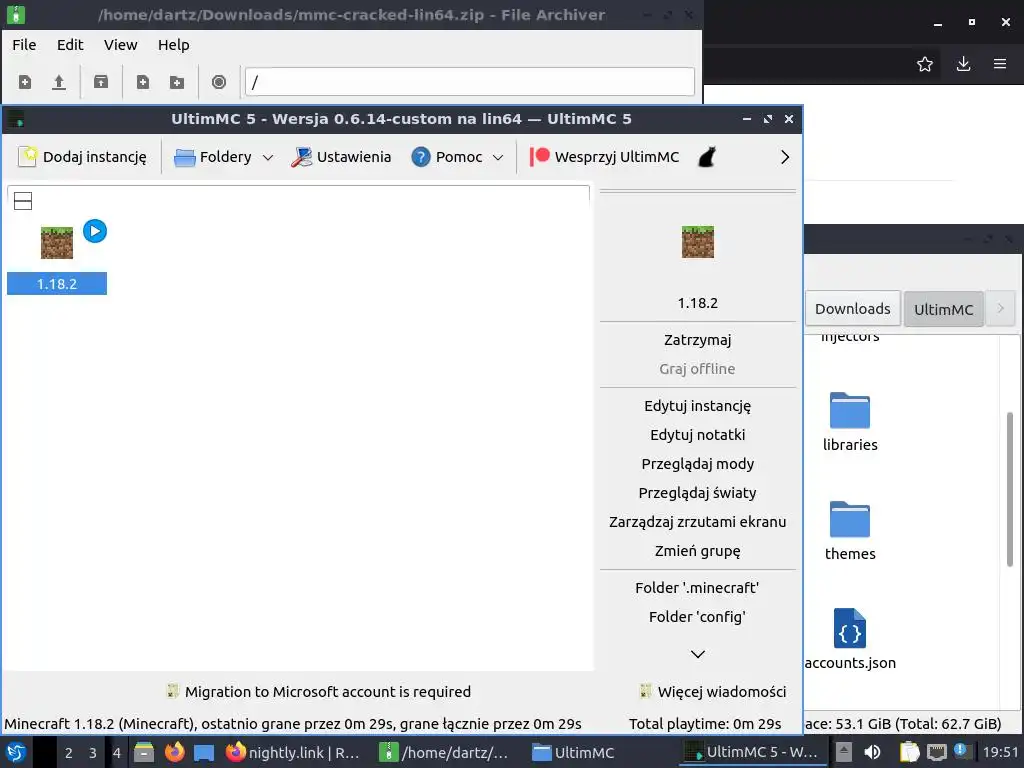Click extract files icon in File Archiver
The image size is (1024, 768).
101,82
